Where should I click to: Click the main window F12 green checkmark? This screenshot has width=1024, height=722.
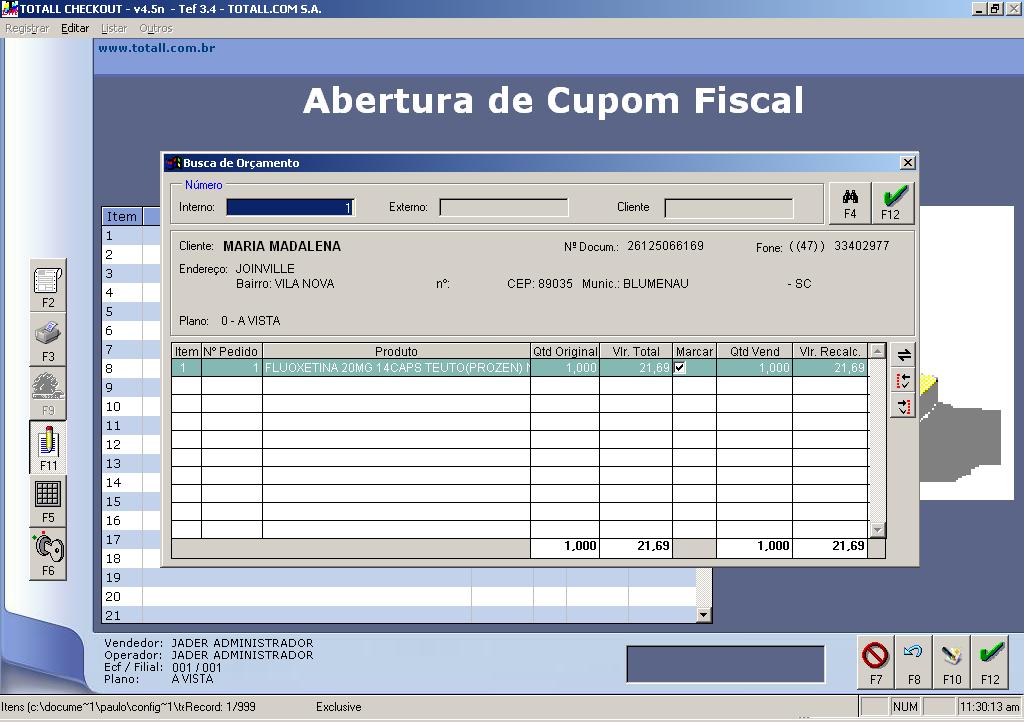(x=990, y=662)
